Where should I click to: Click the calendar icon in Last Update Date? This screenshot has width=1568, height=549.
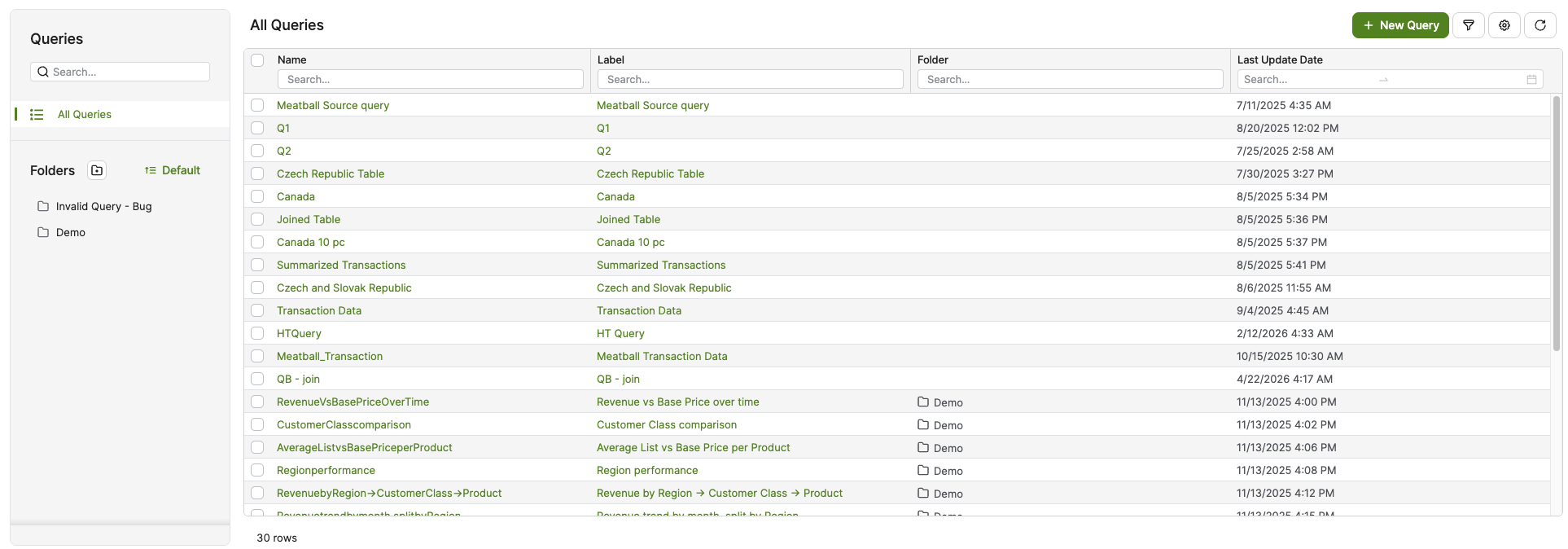(x=1531, y=80)
